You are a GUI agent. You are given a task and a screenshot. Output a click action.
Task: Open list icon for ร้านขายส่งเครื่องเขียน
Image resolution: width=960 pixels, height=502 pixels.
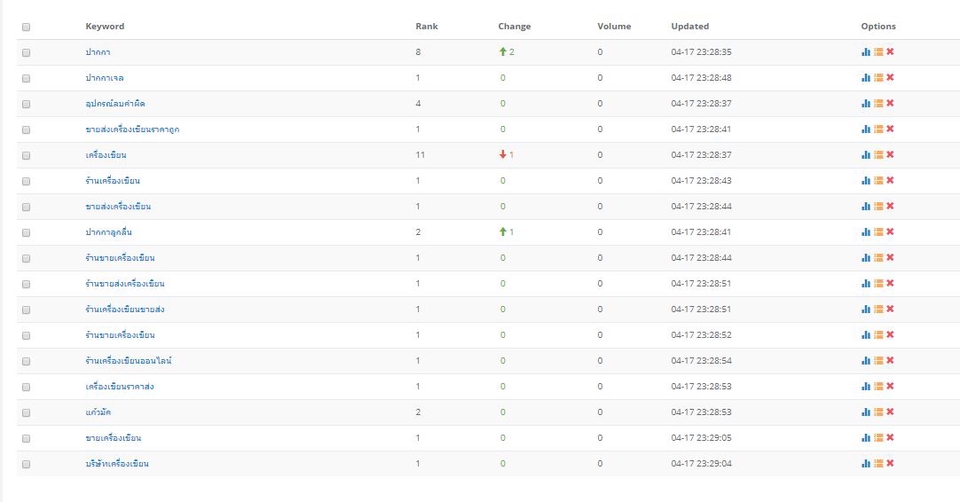point(879,283)
